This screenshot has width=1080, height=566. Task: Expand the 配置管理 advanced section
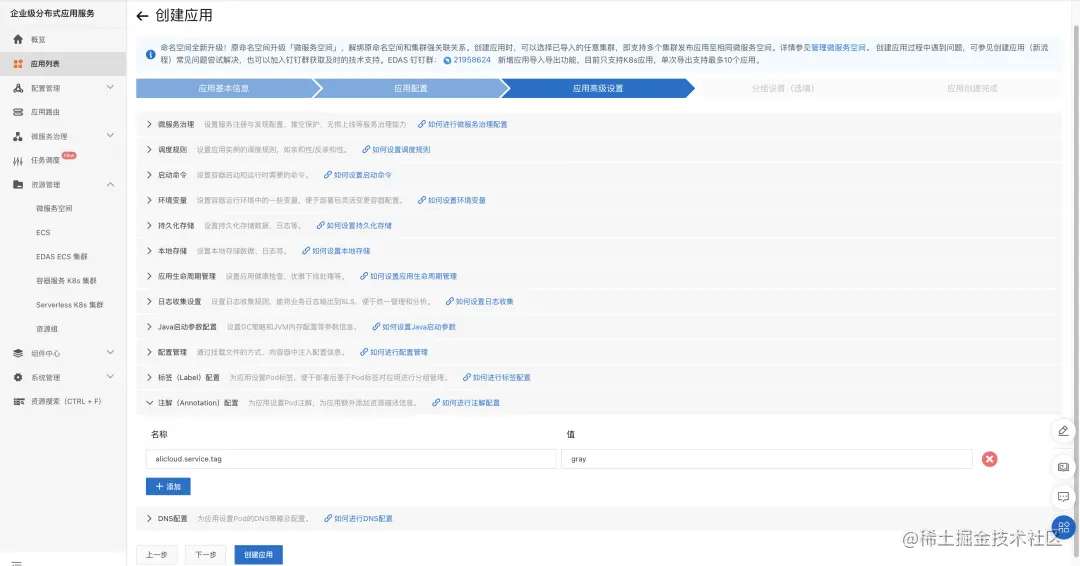(149, 352)
